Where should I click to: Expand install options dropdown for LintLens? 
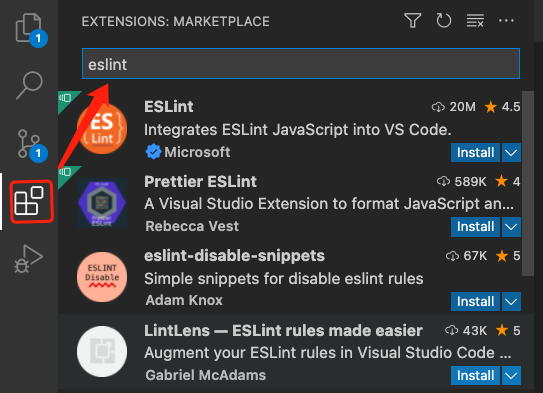pos(511,375)
